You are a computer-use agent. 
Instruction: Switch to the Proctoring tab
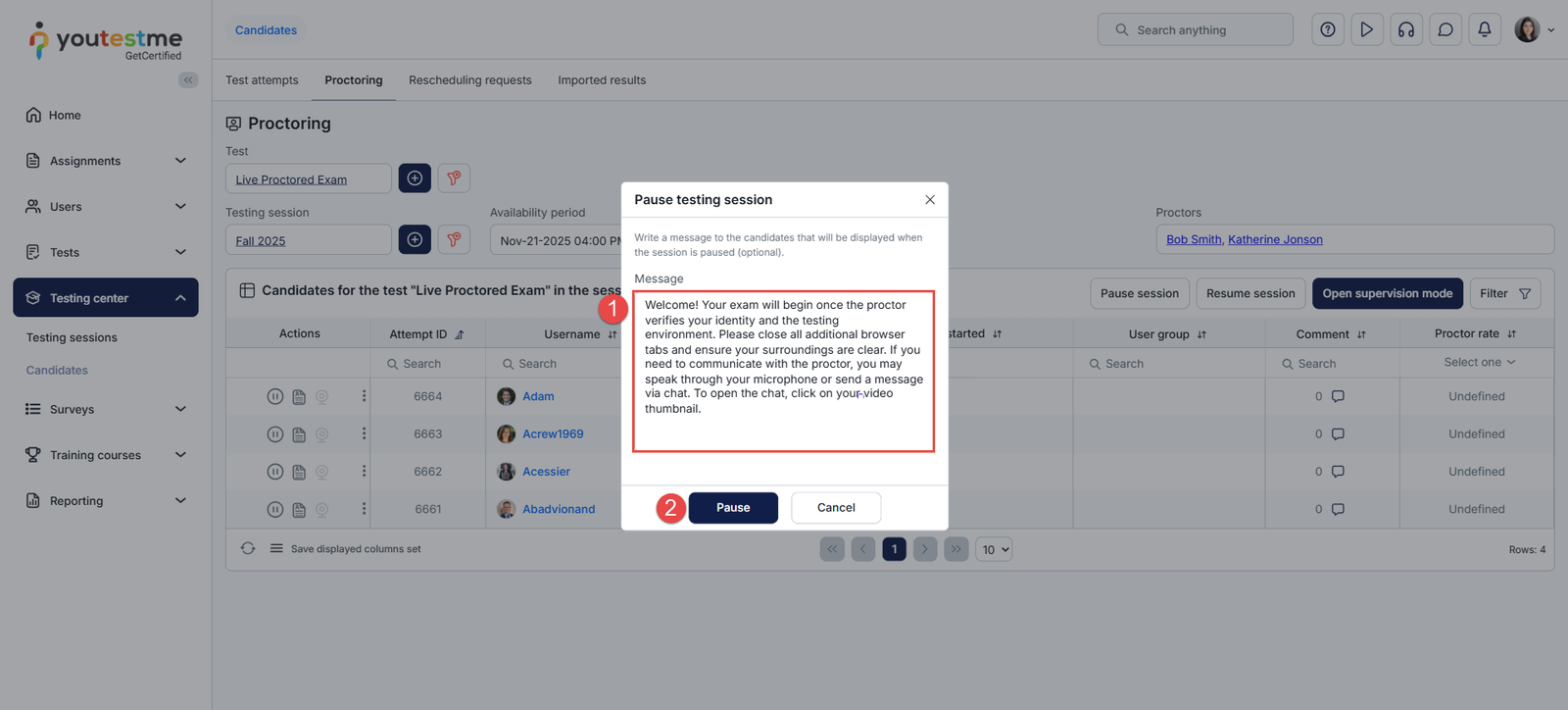(354, 80)
